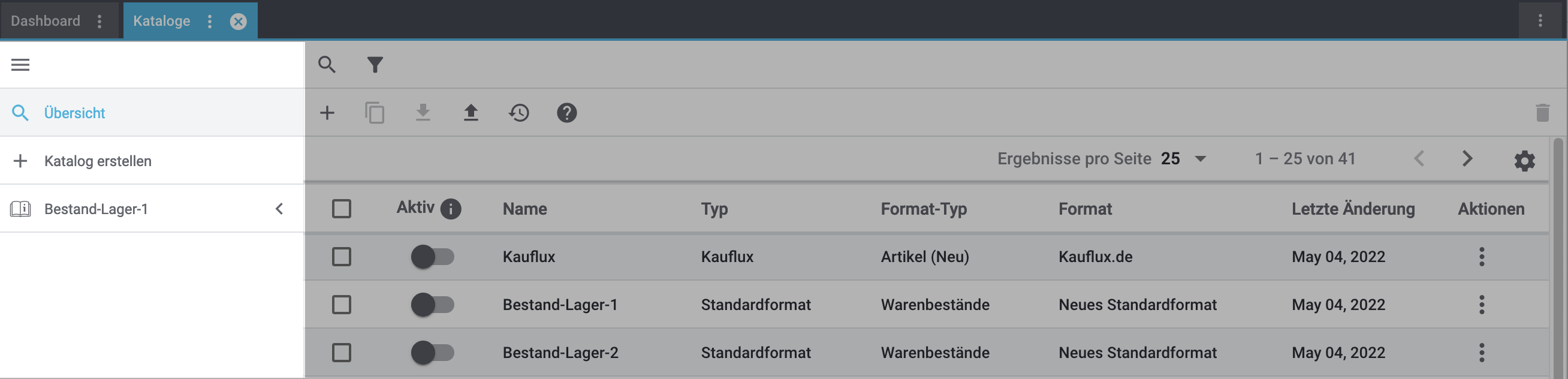This screenshot has height=379, width=1568.
Task: Toggle the hamburger menu icon
Action: (x=20, y=65)
